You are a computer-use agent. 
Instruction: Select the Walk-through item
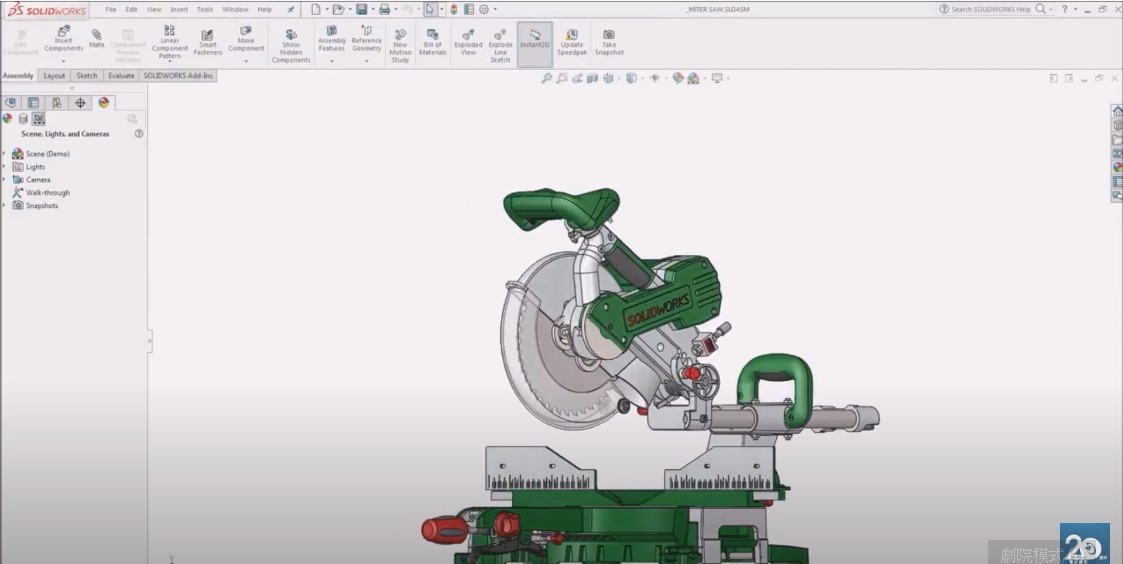click(42, 192)
